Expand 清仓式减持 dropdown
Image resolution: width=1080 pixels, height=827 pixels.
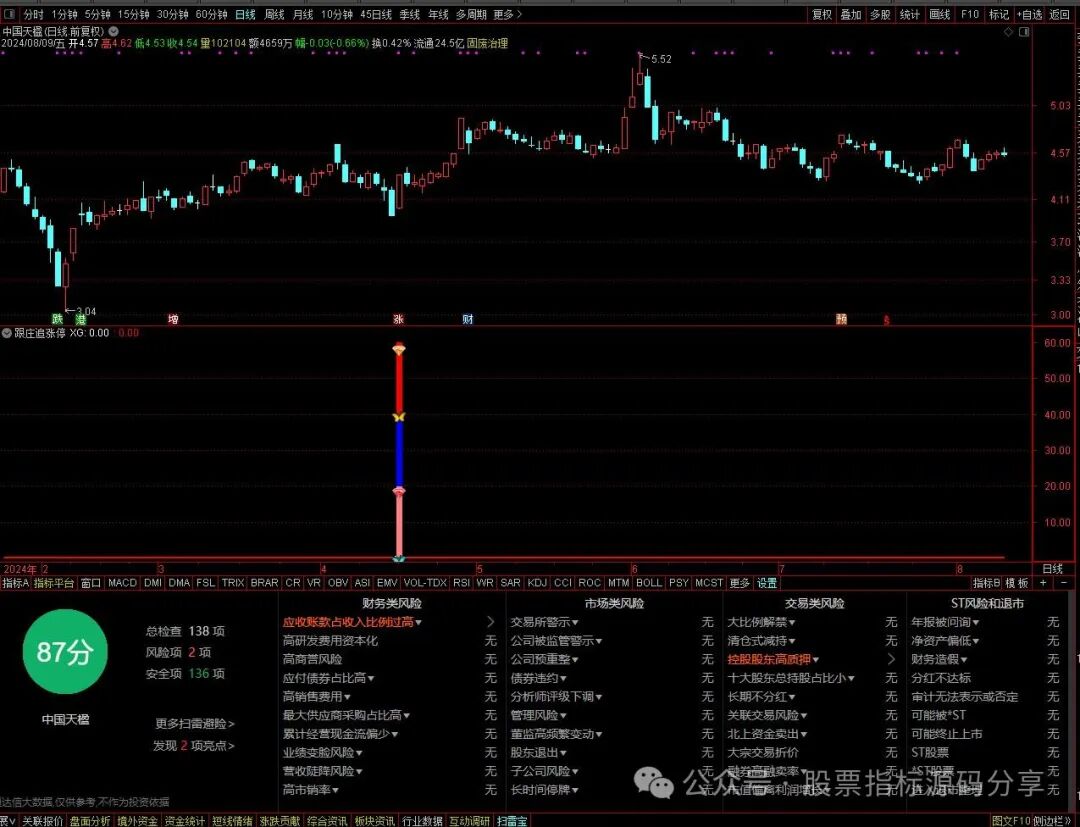(x=761, y=640)
